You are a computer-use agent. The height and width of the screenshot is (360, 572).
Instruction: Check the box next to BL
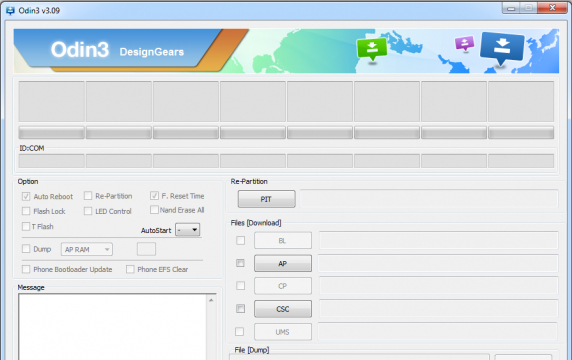[x=240, y=240]
